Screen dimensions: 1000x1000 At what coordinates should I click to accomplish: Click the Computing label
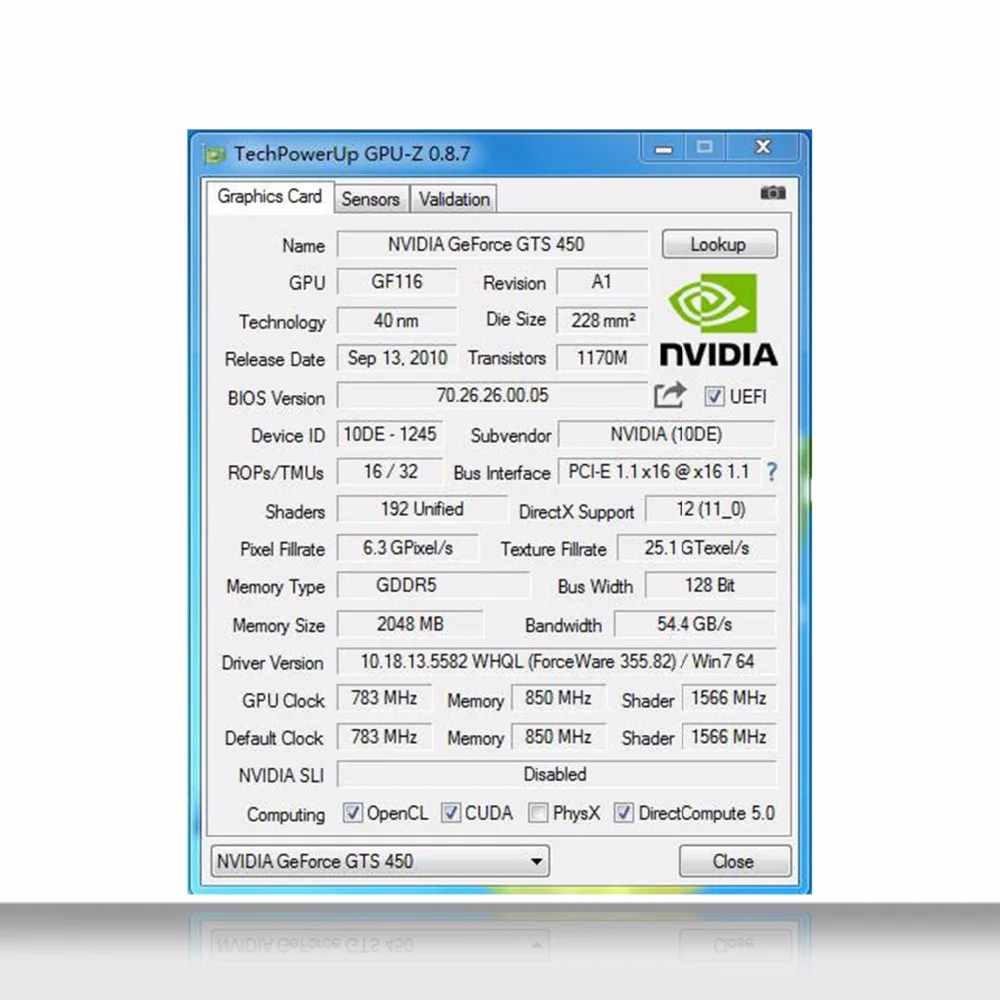pos(286,814)
